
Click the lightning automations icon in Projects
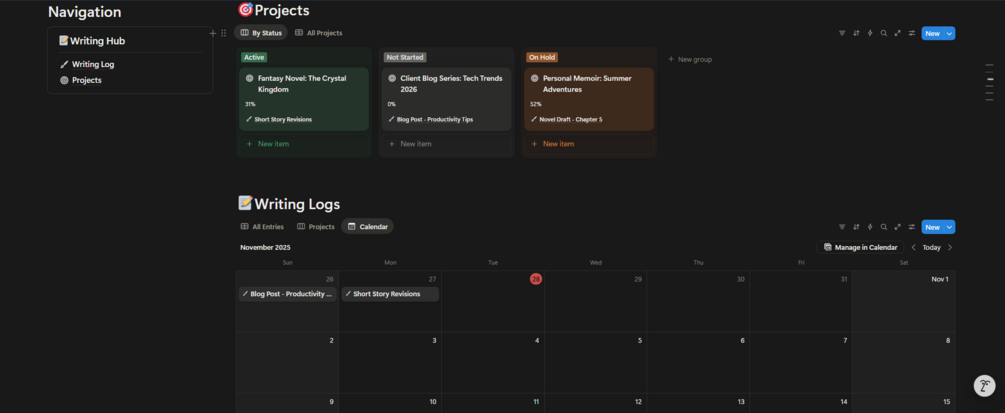pos(870,33)
